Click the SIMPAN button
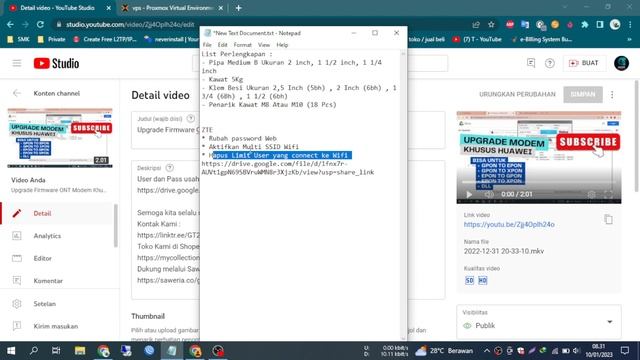The height and width of the screenshot is (360, 640). pos(583,94)
